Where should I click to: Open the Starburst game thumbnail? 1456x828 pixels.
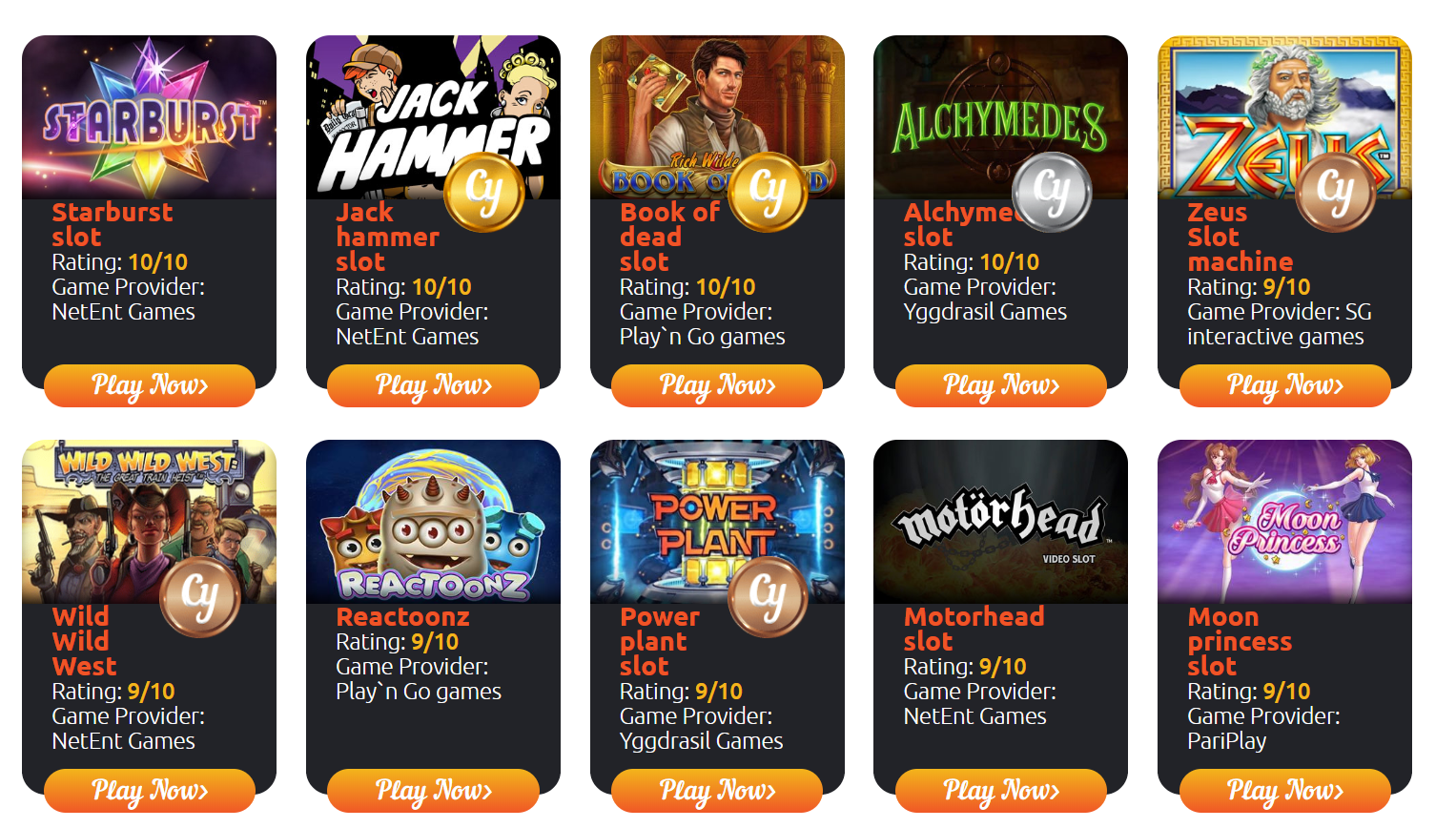(x=150, y=117)
